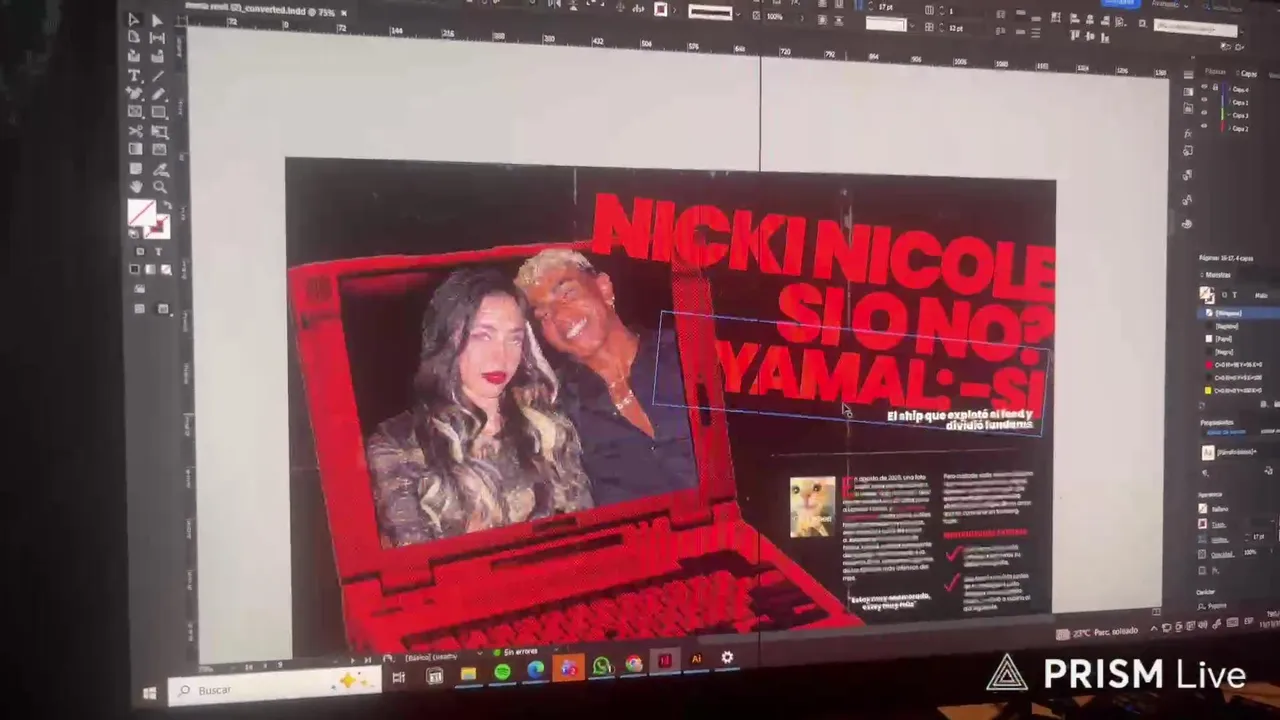Select the Zoom magnifier tool
This screenshot has height=720, width=1280.
[x=159, y=187]
